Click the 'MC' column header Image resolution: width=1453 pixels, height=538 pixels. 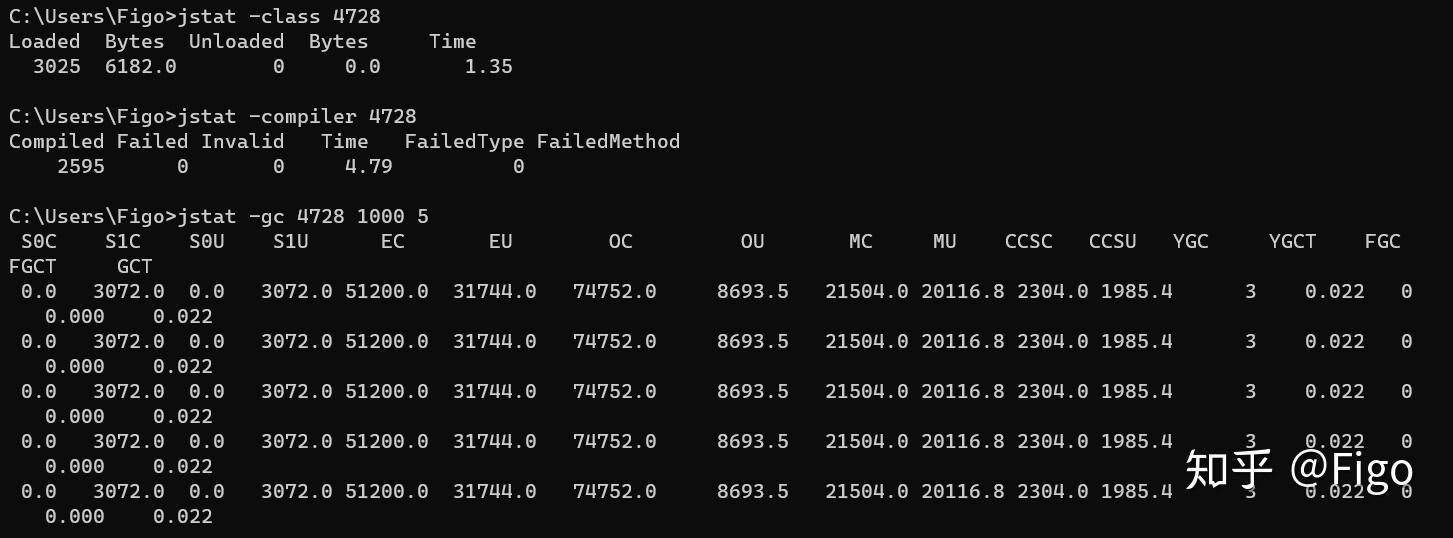pos(861,242)
